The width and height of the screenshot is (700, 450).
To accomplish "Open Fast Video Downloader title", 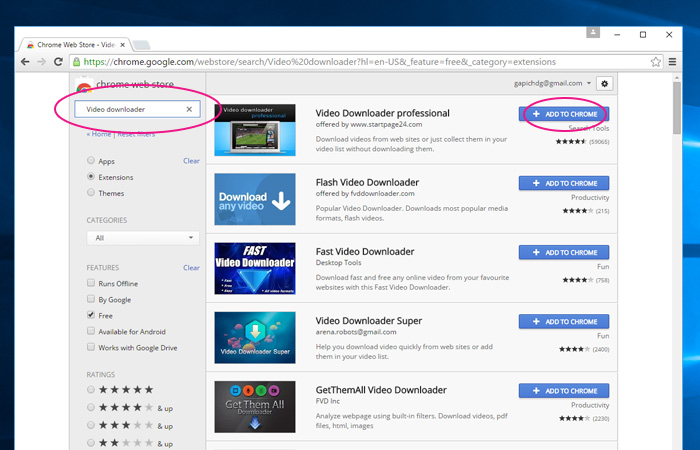I will click(365, 251).
